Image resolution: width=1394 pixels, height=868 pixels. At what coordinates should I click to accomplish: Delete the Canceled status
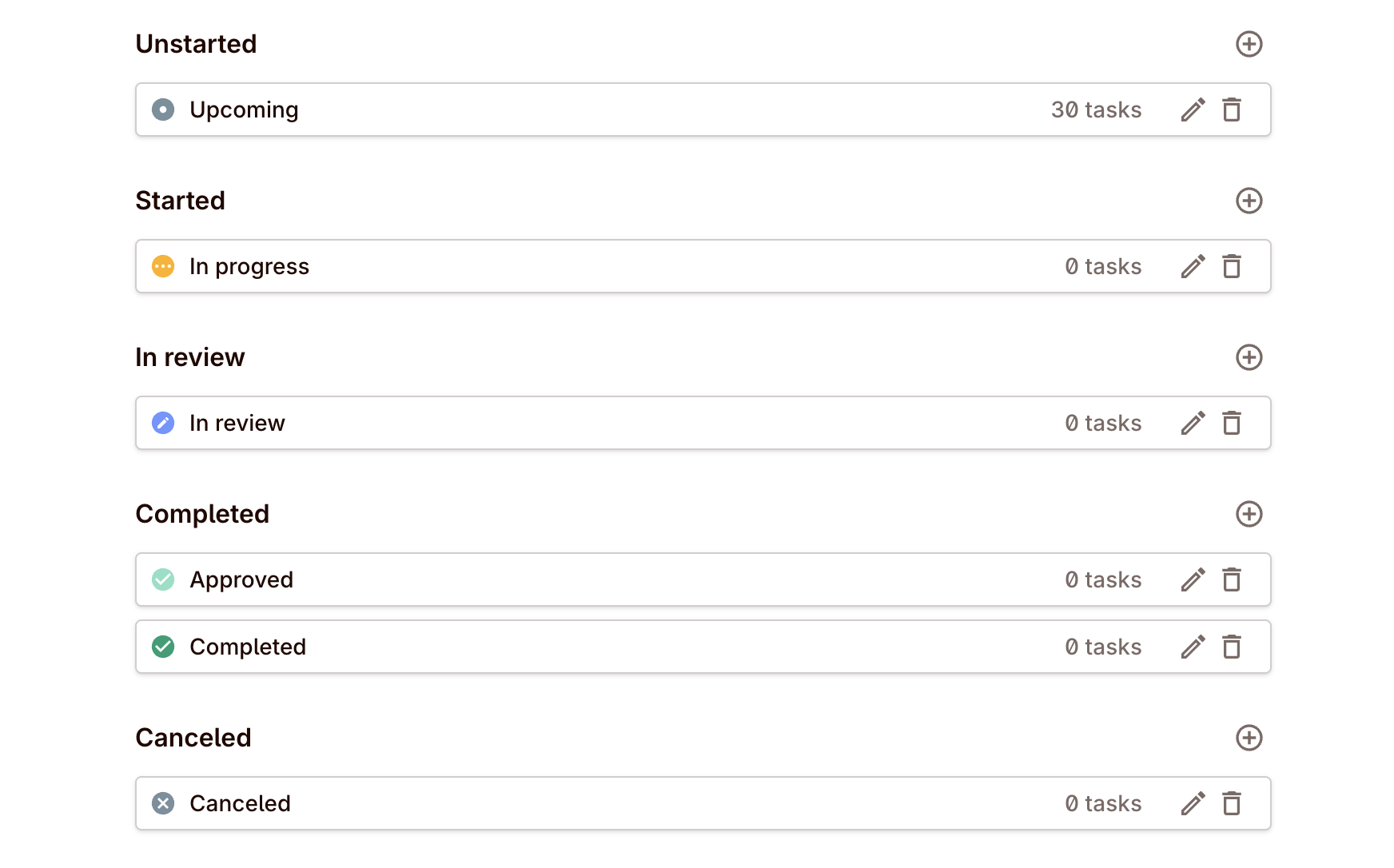1232,803
